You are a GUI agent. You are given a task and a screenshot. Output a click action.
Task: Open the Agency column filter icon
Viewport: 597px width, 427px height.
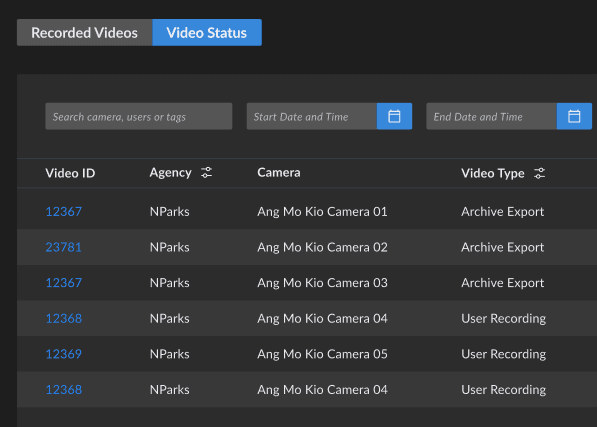207,173
